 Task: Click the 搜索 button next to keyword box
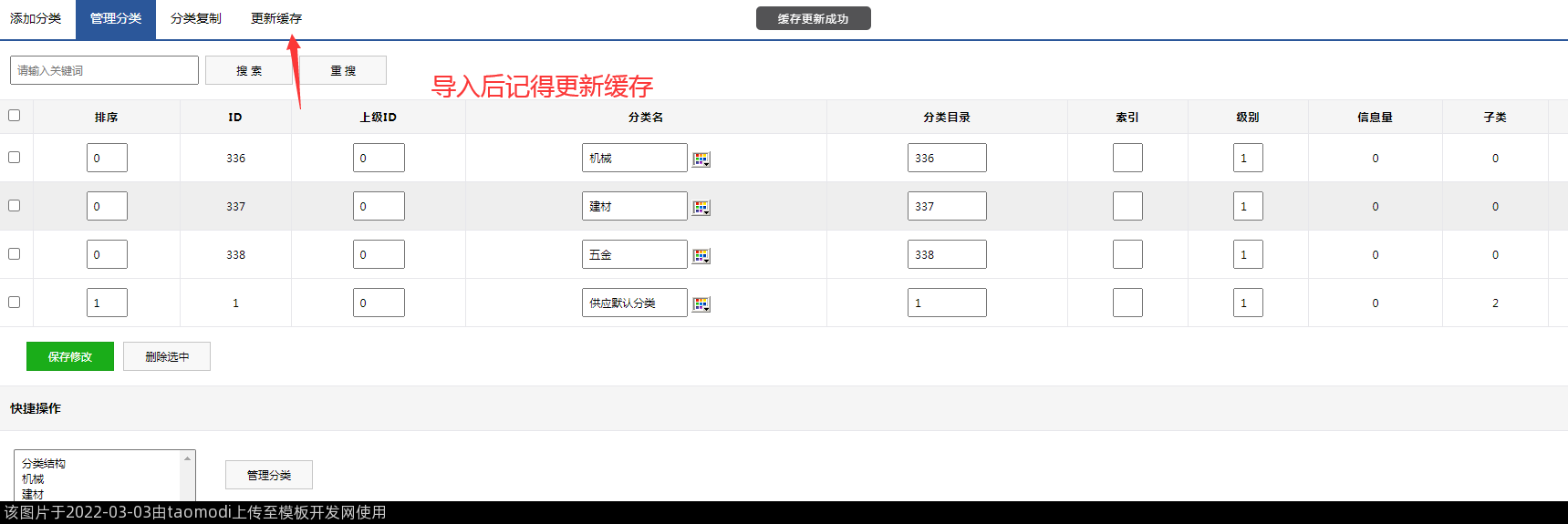coord(248,71)
